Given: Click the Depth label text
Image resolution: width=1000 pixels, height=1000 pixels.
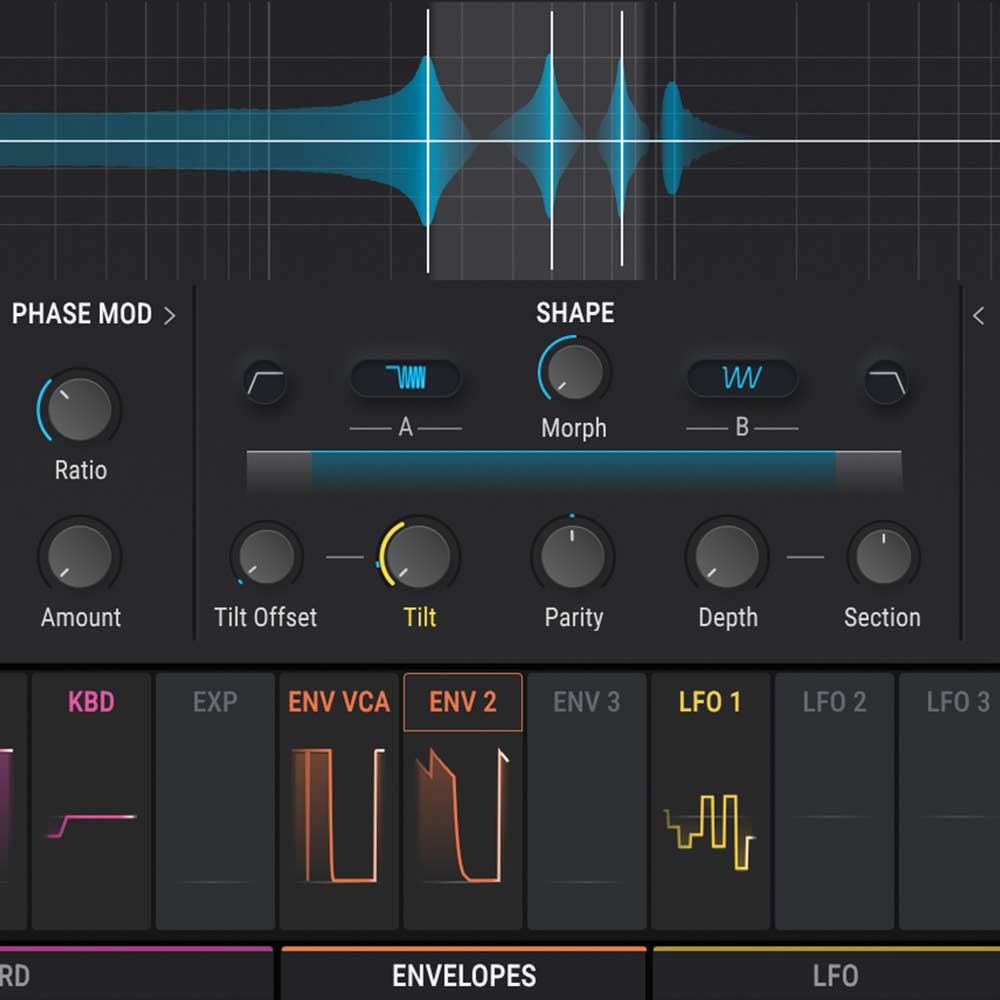Looking at the screenshot, I should (728, 617).
